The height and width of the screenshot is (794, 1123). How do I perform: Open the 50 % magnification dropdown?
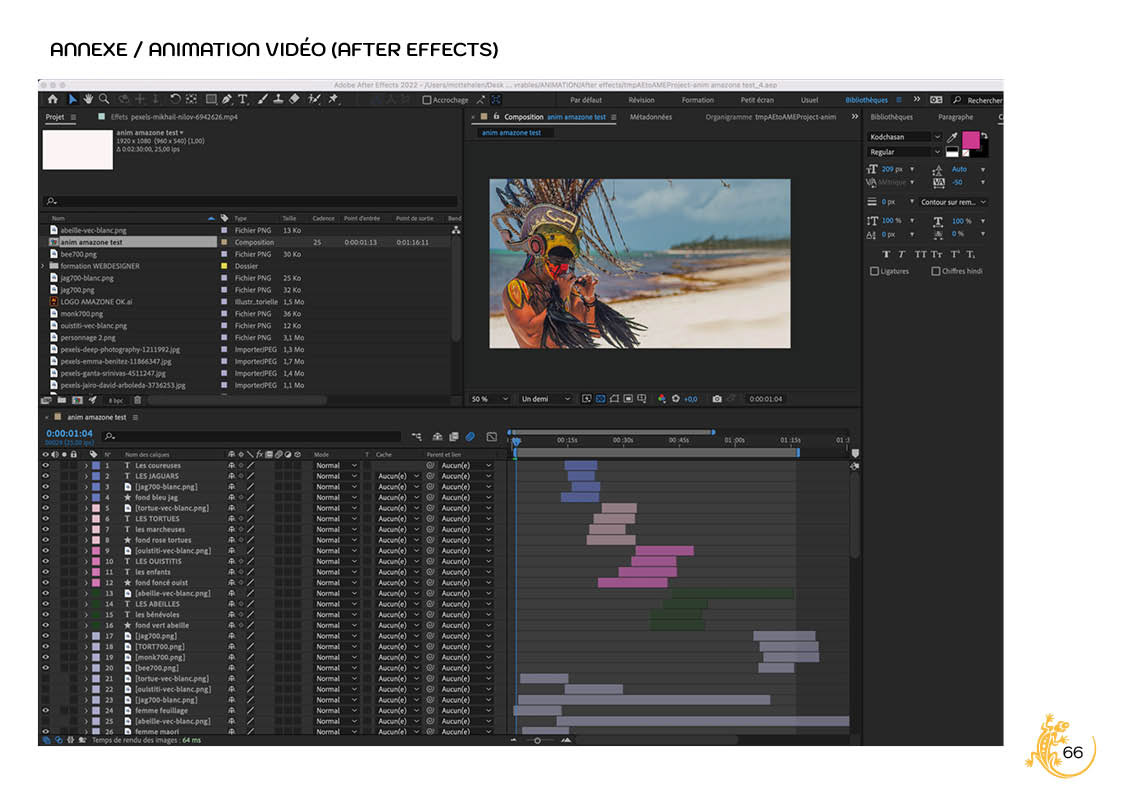tap(490, 399)
